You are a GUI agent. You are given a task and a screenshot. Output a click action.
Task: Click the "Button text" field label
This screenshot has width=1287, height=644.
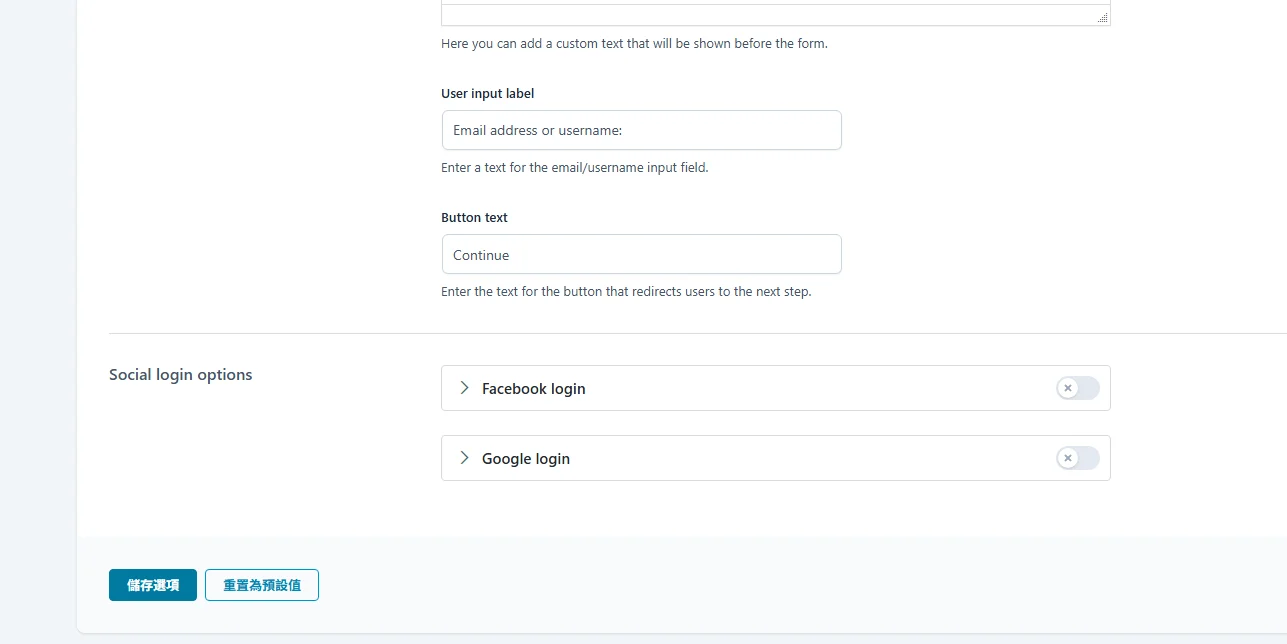coord(475,217)
